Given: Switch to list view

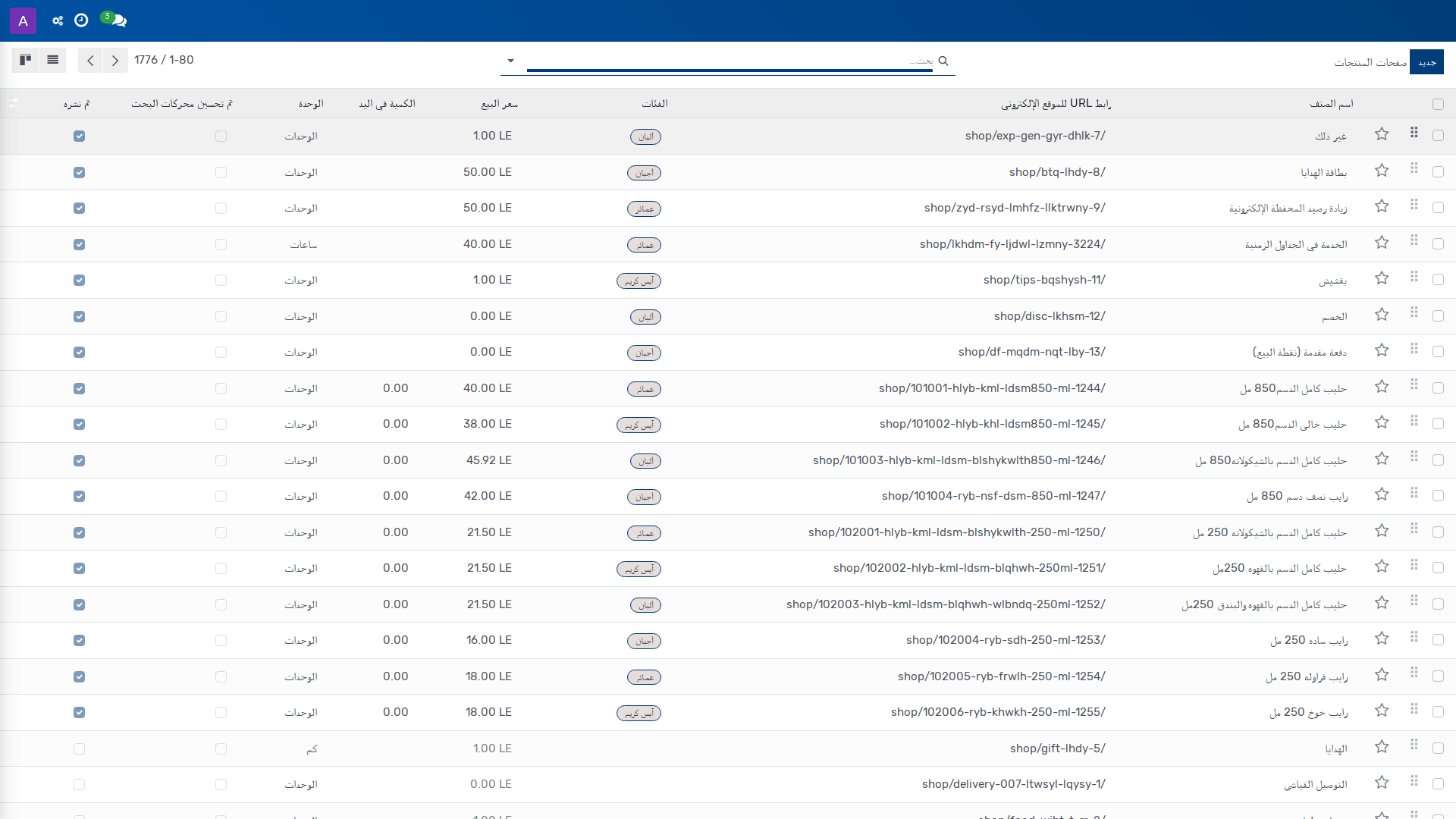Looking at the screenshot, I should [53, 60].
